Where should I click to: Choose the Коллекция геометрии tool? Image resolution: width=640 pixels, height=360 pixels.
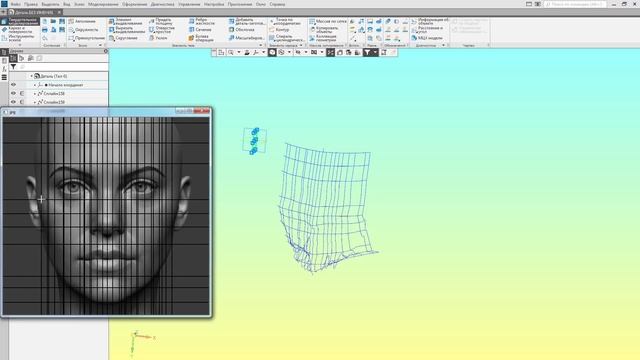tap(323, 38)
